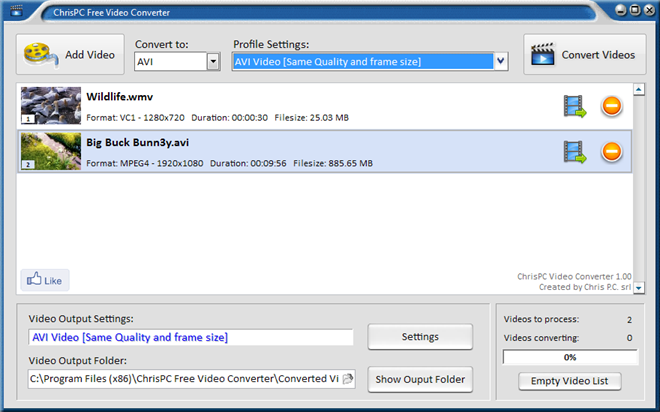The width and height of the screenshot is (660, 412).
Task: Click the Video Output Folder path field
Action: [x=192, y=379]
